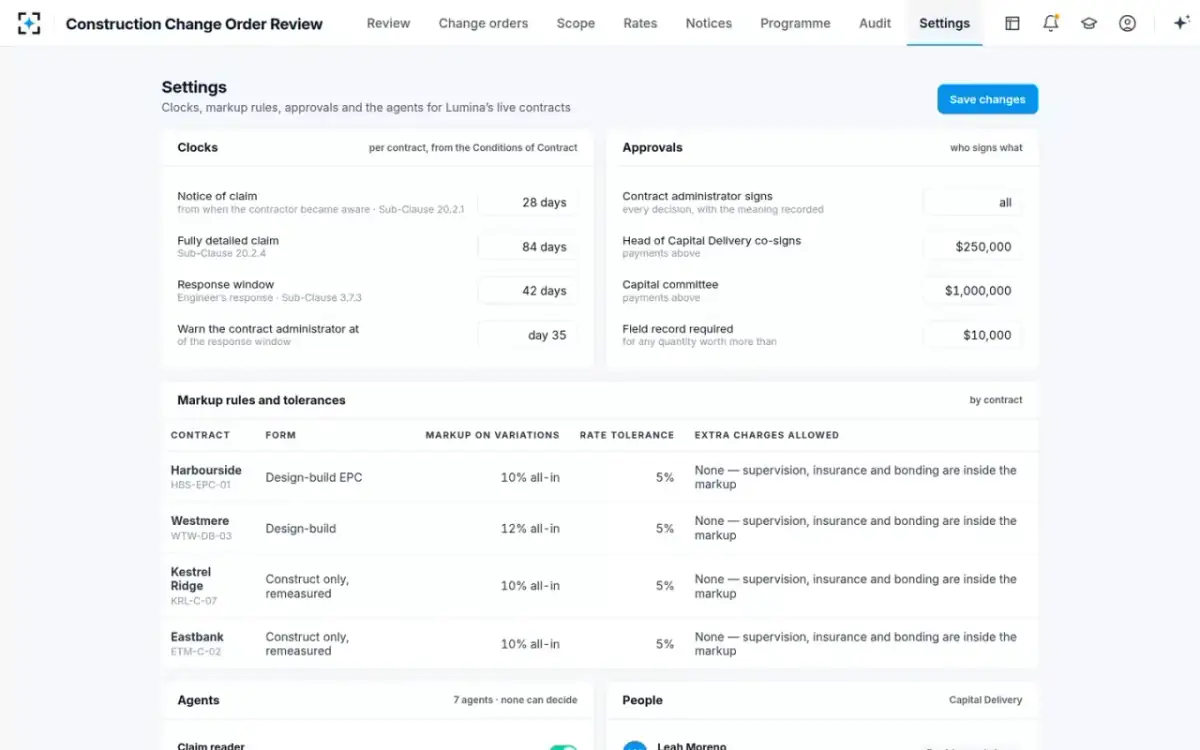The width and height of the screenshot is (1200, 750).
Task: Click Eastbank's 5% rate tolerance
Action: coord(665,644)
